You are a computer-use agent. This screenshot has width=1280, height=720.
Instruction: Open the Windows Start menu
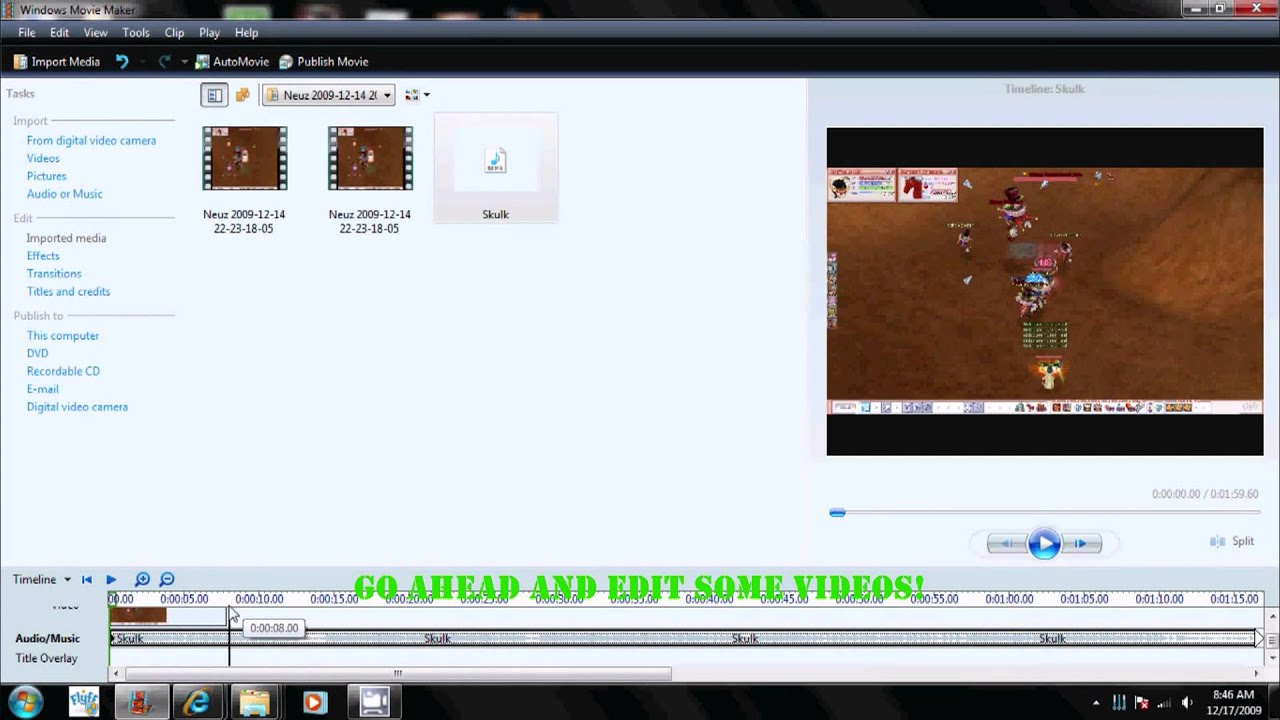pos(26,702)
